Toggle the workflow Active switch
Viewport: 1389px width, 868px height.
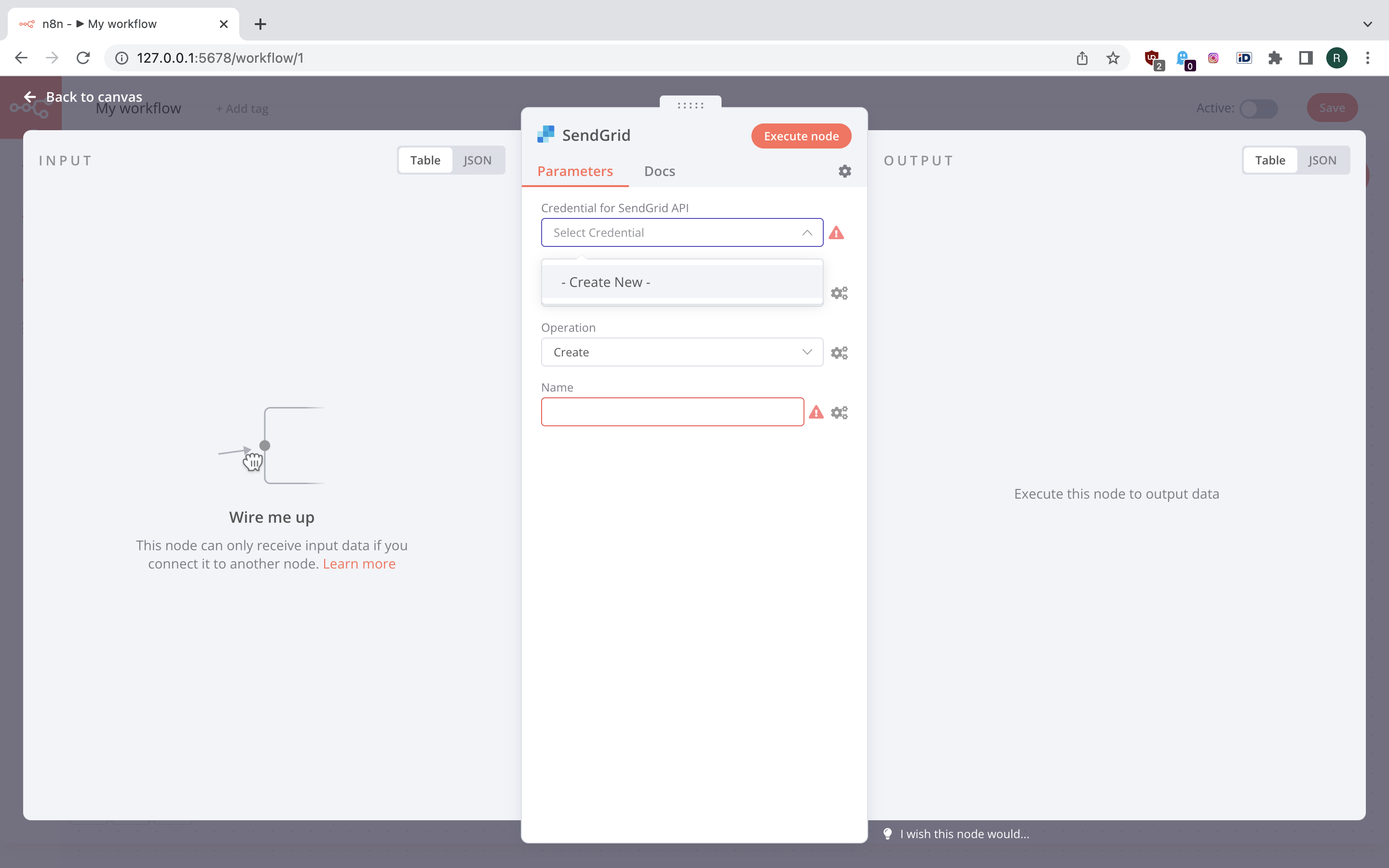click(1258, 108)
